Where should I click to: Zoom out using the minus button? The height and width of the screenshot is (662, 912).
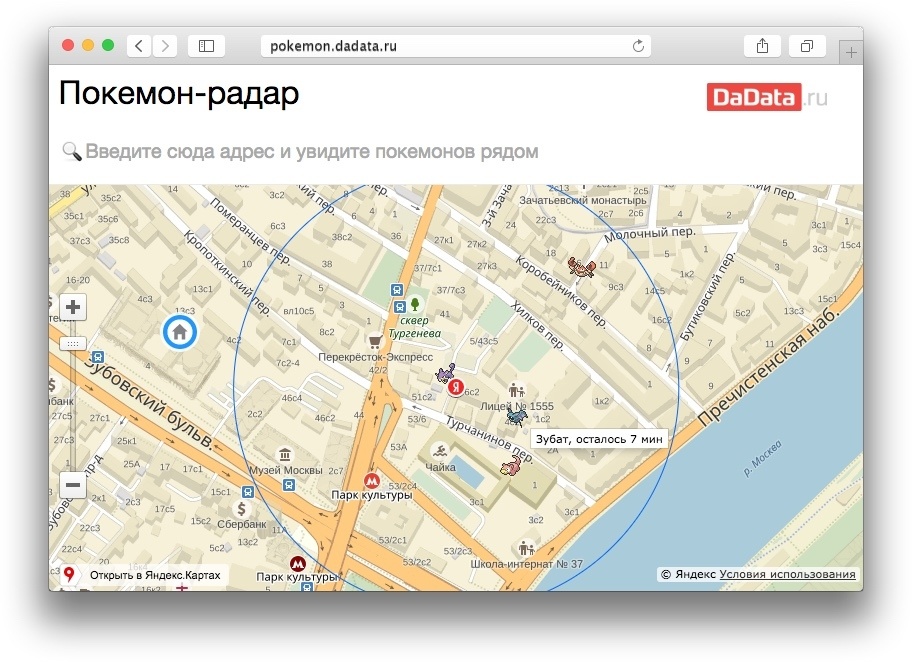[x=72, y=485]
